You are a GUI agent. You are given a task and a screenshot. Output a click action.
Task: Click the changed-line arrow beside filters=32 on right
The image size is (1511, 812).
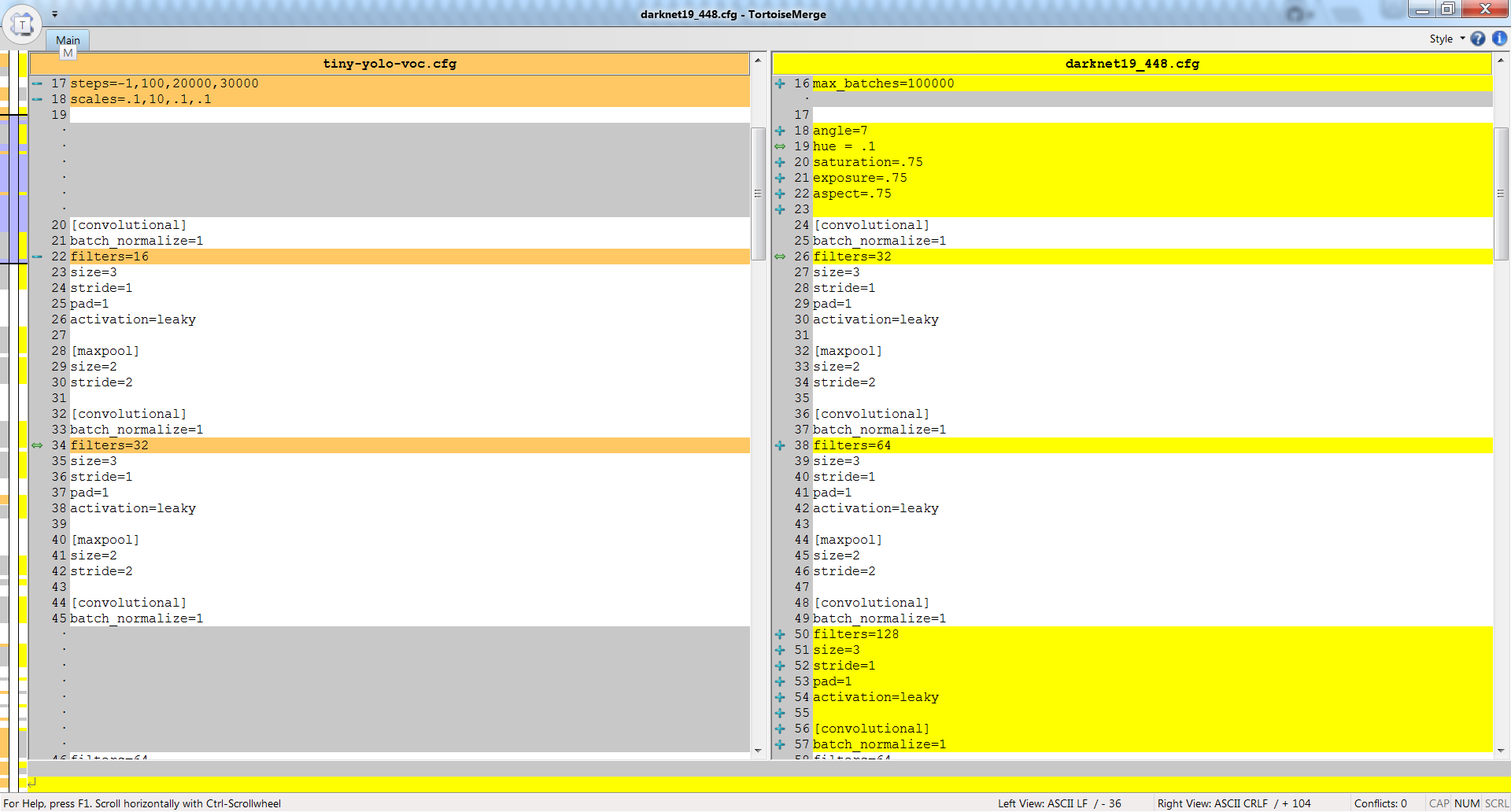[x=780, y=257]
